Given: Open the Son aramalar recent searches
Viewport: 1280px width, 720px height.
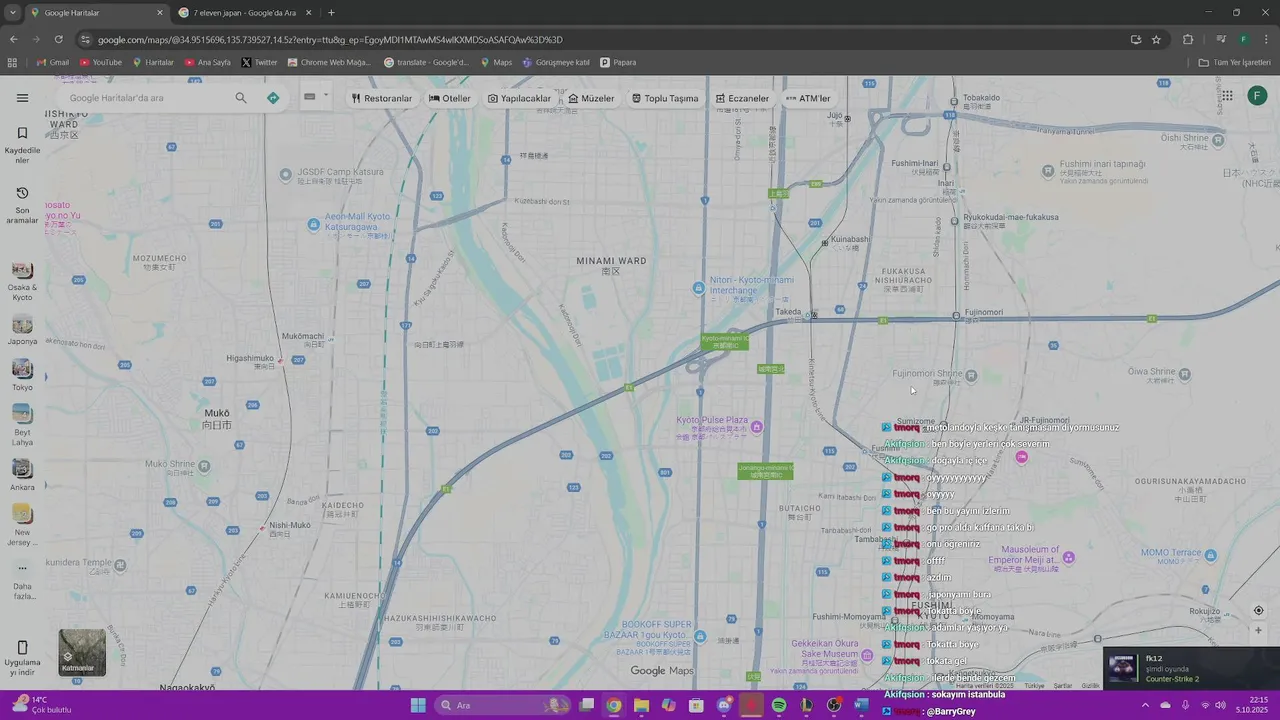Looking at the screenshot, I should click(22, 205).
